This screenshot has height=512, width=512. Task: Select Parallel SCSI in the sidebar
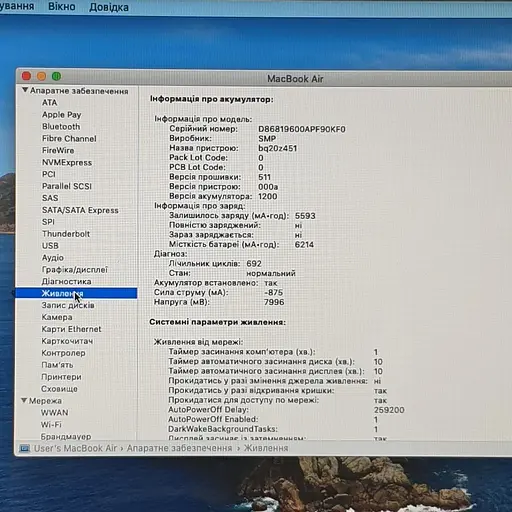point(67,186)
